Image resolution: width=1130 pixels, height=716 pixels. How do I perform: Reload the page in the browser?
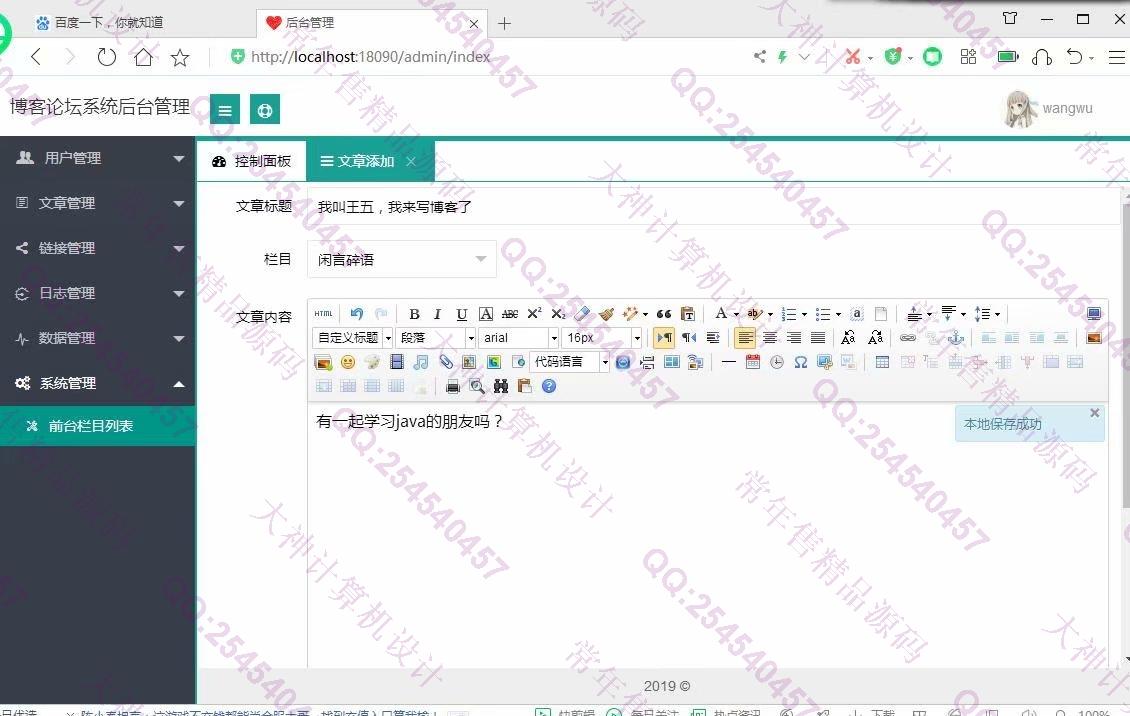coord(107,57)
